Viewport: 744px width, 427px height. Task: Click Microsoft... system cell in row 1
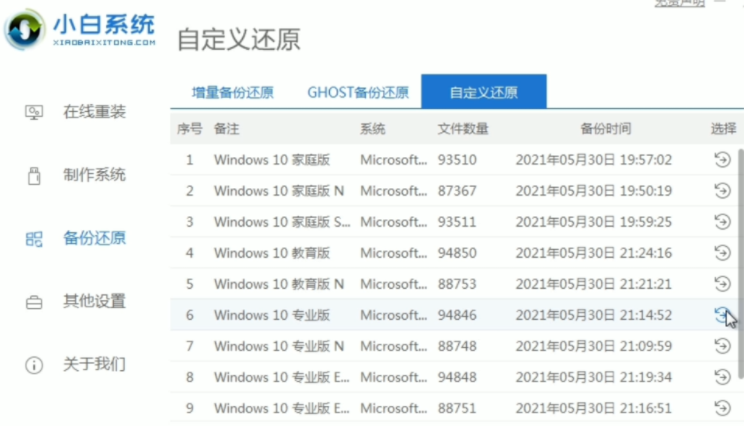pos(393,160)
